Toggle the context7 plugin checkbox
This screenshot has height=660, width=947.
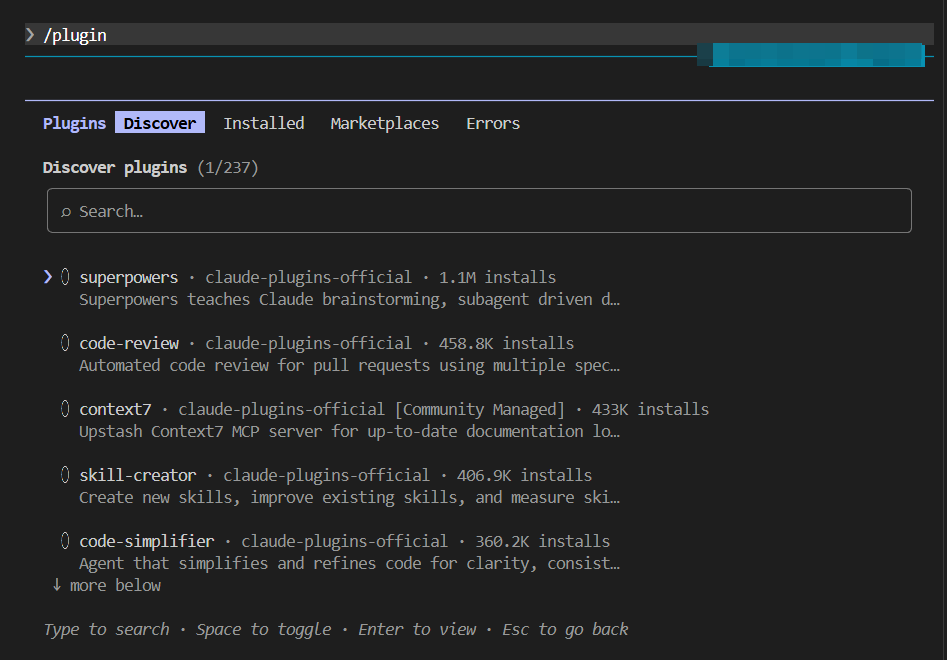point(65,409)
